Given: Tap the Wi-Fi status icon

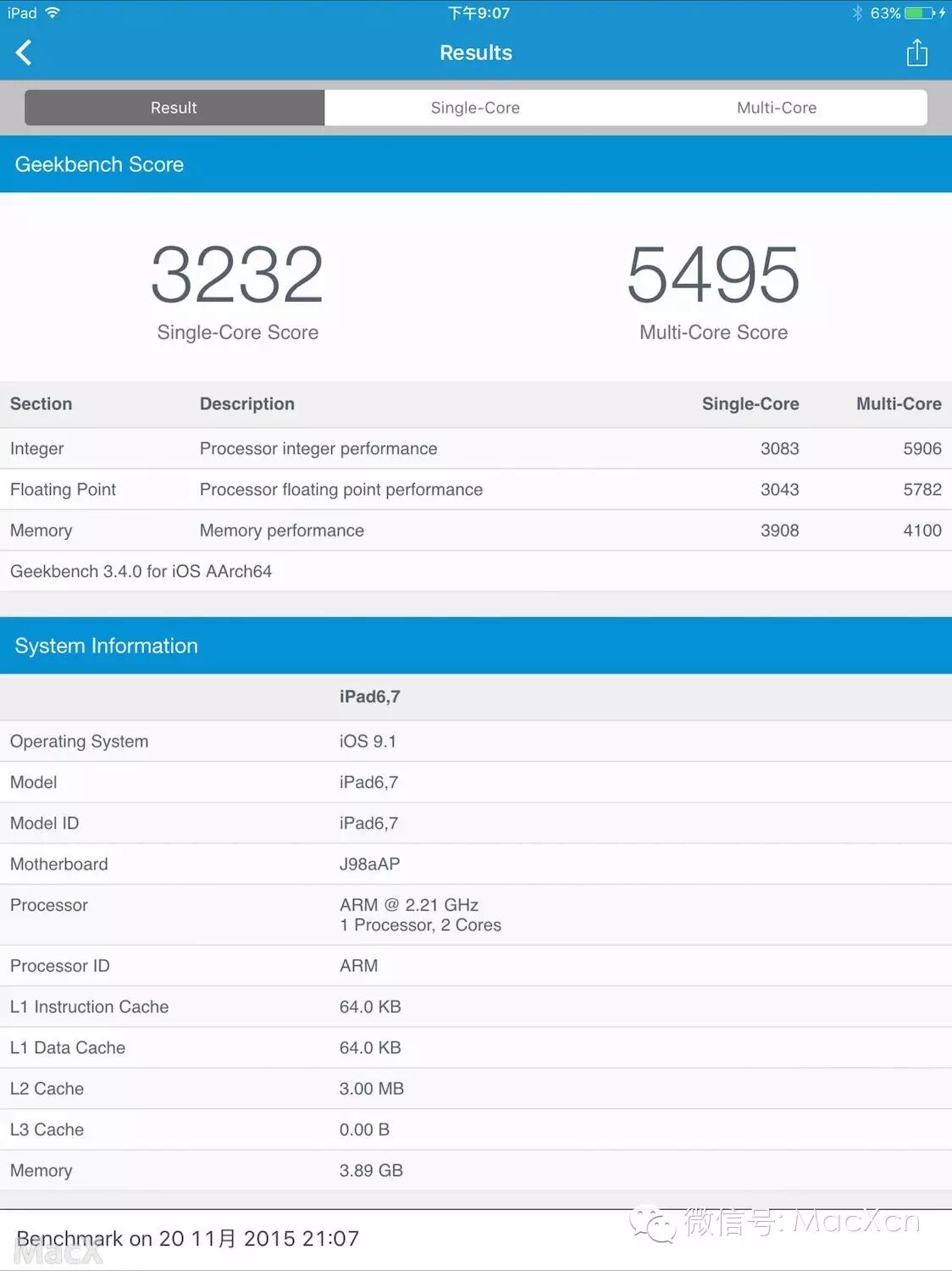Looking at the screenshot, I should point(53,13).
